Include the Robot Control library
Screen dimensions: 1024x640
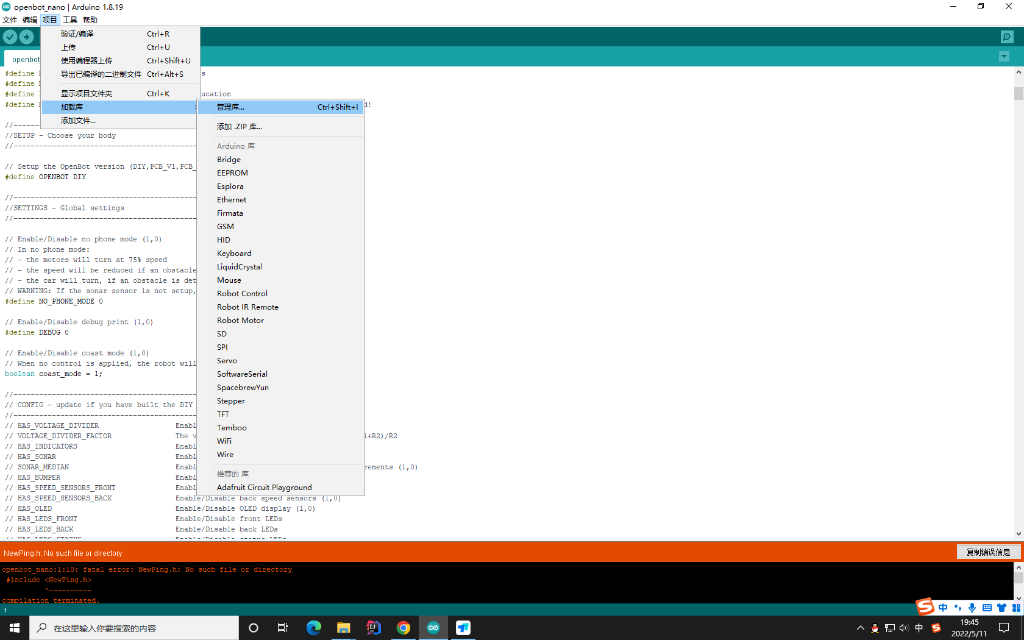point(281,293)
